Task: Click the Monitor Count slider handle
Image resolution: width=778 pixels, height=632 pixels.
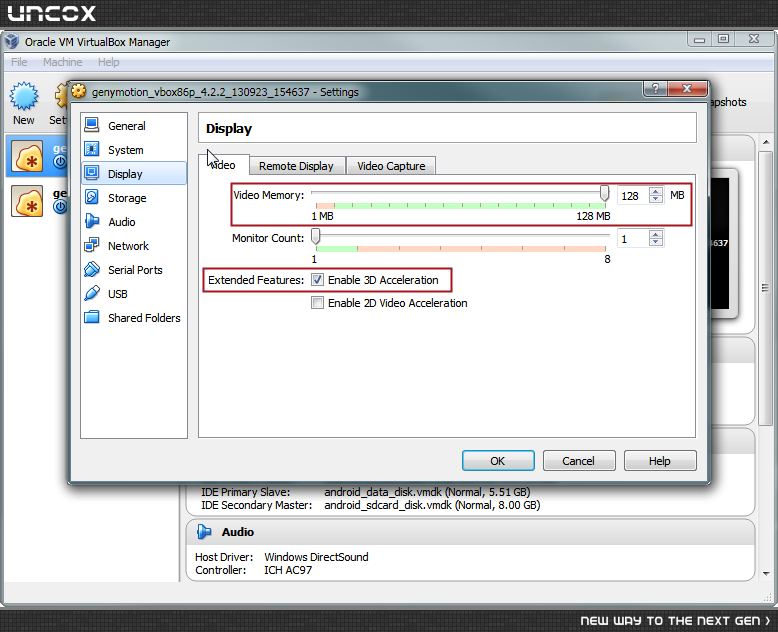Action: [x=316, y=236]
